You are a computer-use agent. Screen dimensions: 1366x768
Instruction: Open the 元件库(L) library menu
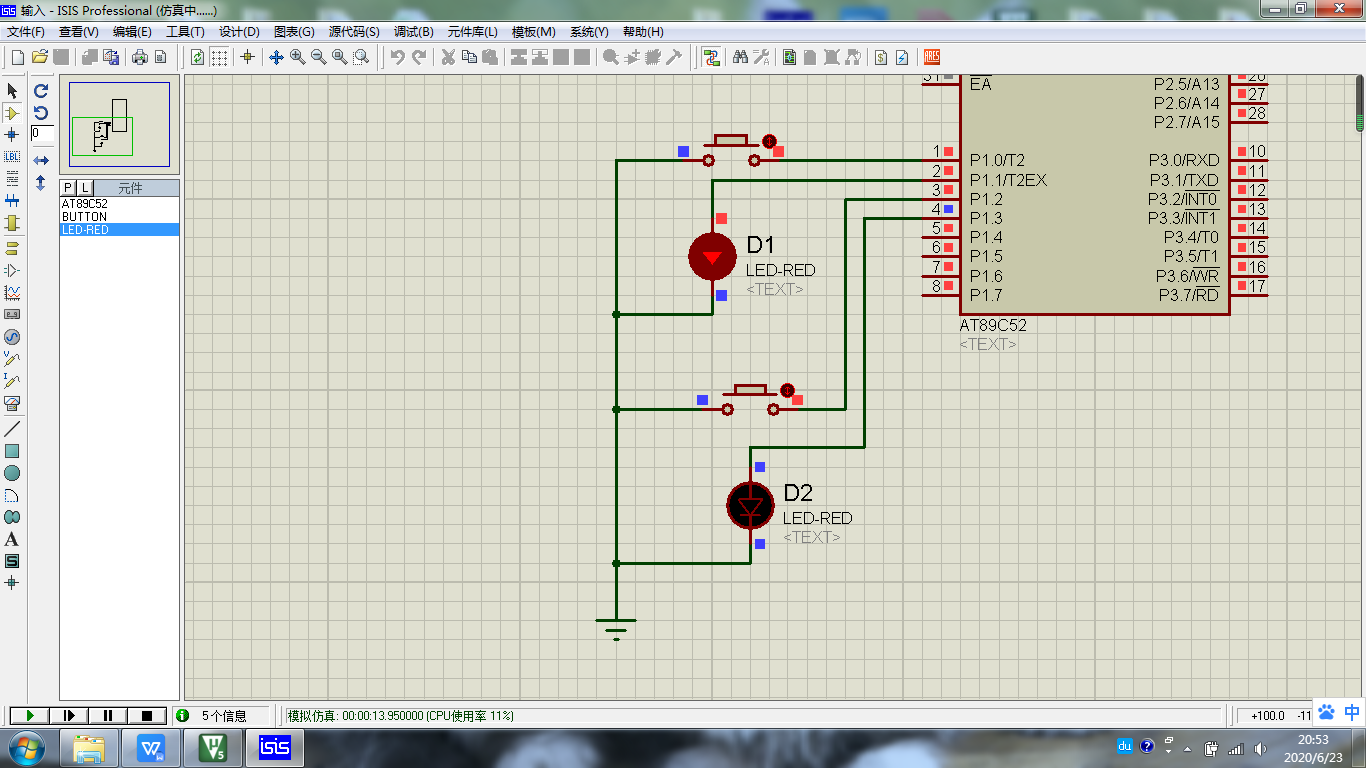pyautogui.click(x=472, y=32)
